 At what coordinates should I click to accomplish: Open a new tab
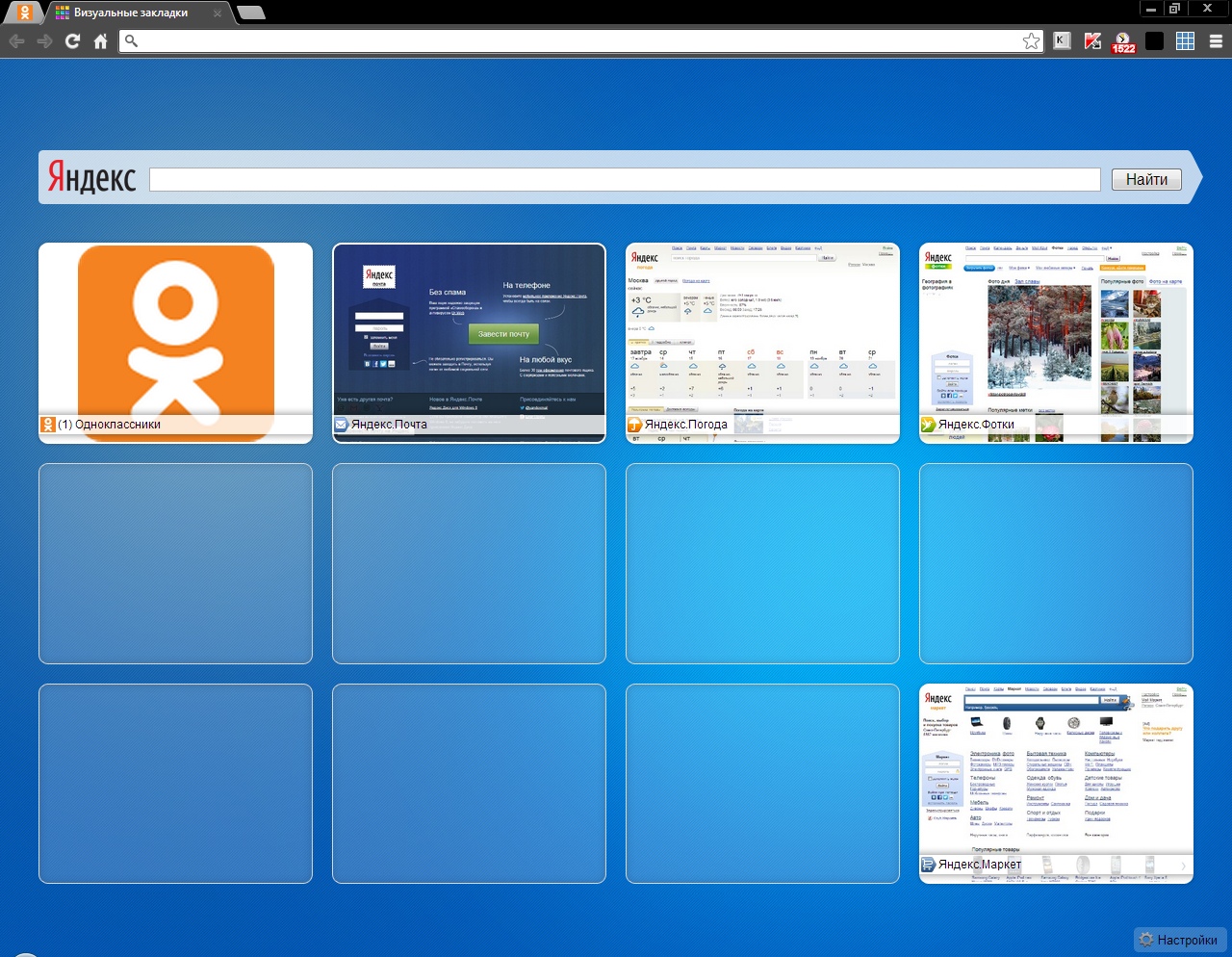pyautogui.click(x=250, y=13)
